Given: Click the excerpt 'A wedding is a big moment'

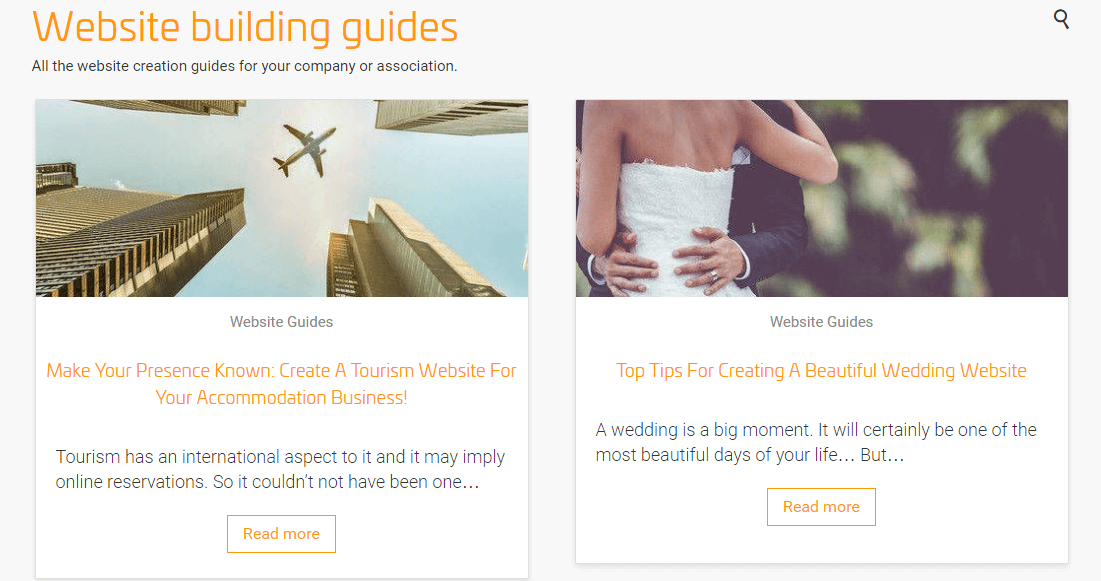Looking at the screenshot, I should 817,442.
